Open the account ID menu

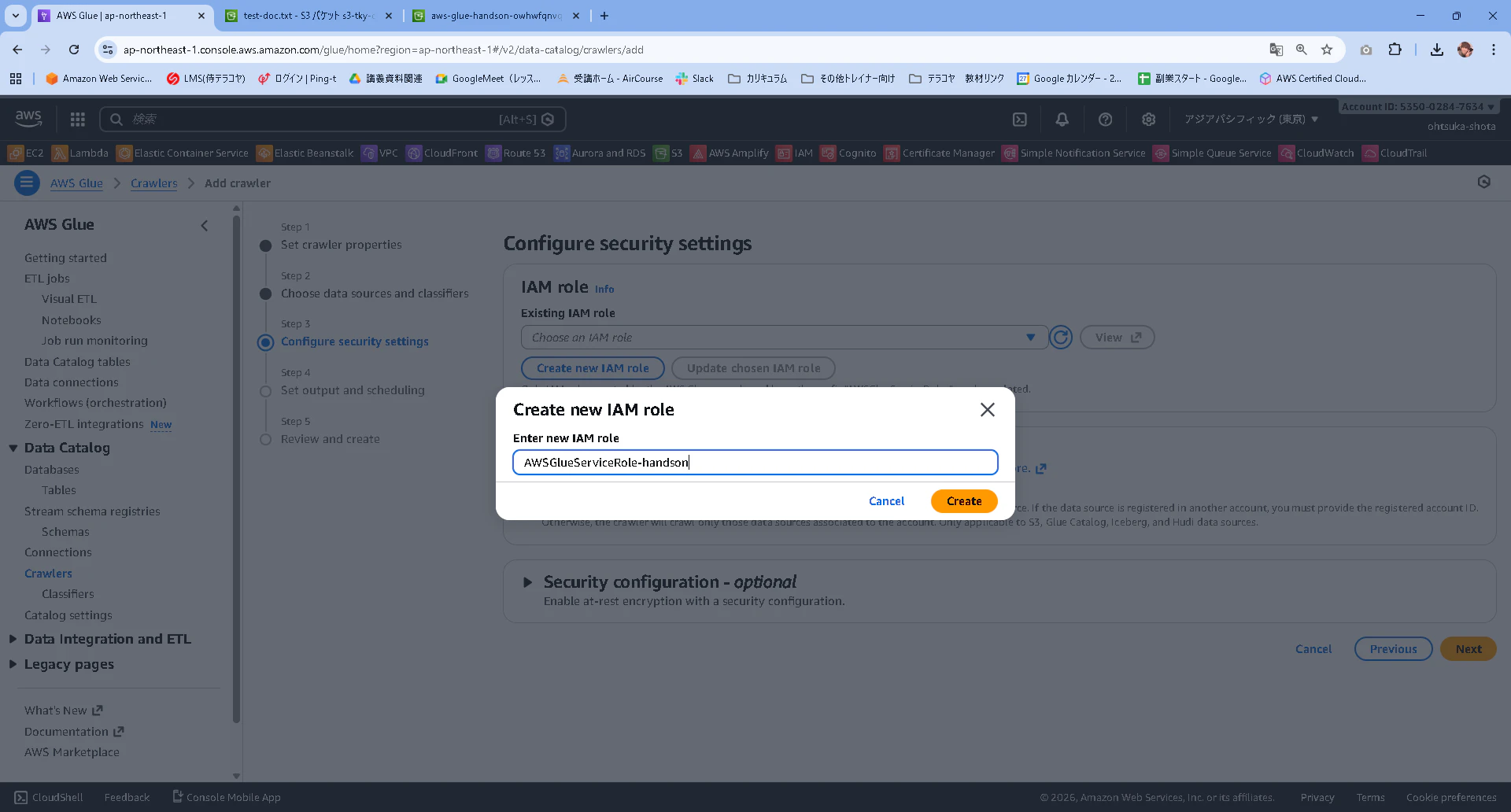(1417, 106)
